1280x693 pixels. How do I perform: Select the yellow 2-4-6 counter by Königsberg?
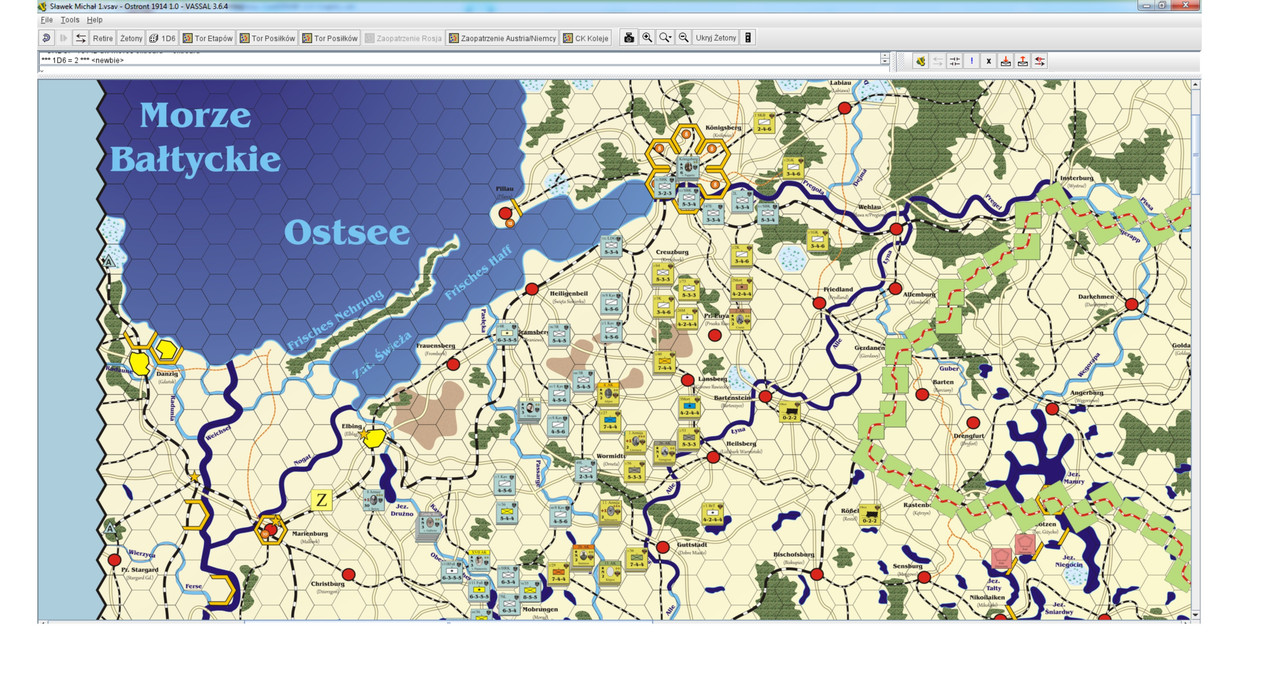point(765,124)
